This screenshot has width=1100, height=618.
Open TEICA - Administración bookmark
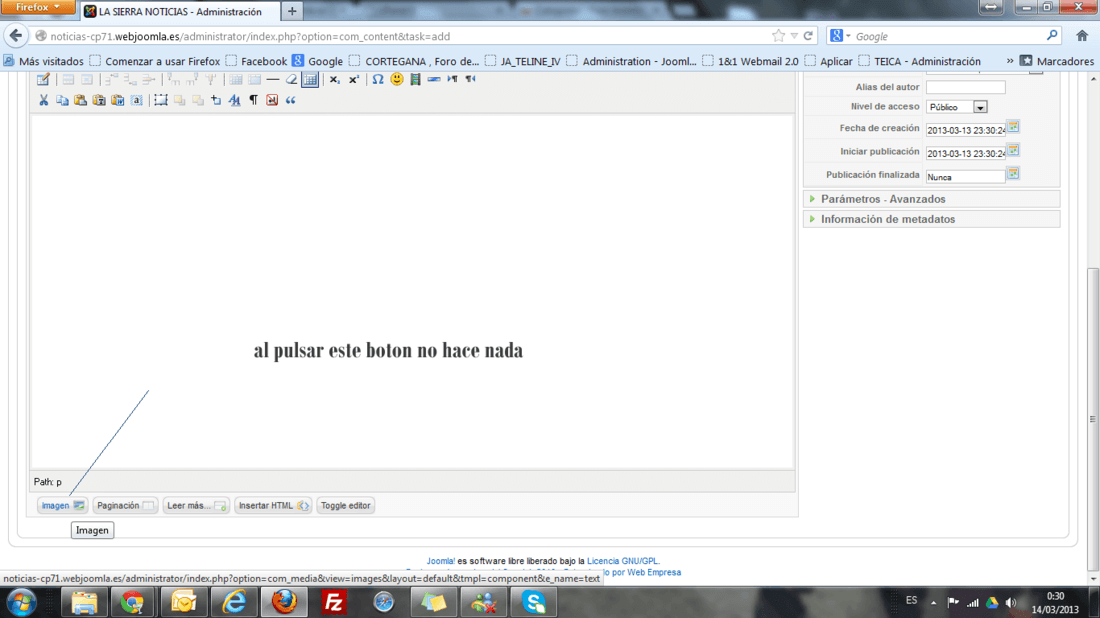(919, 61)
